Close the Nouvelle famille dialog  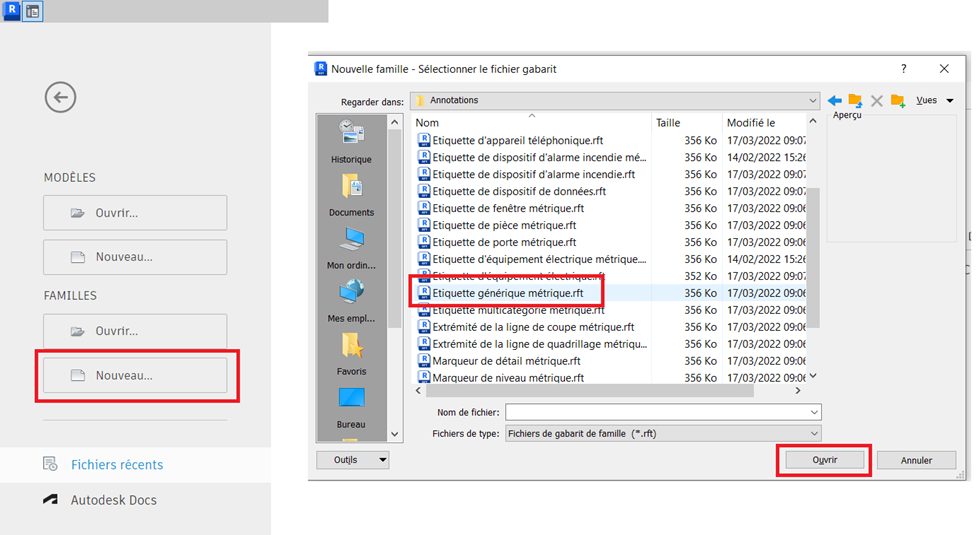point(944,69)
